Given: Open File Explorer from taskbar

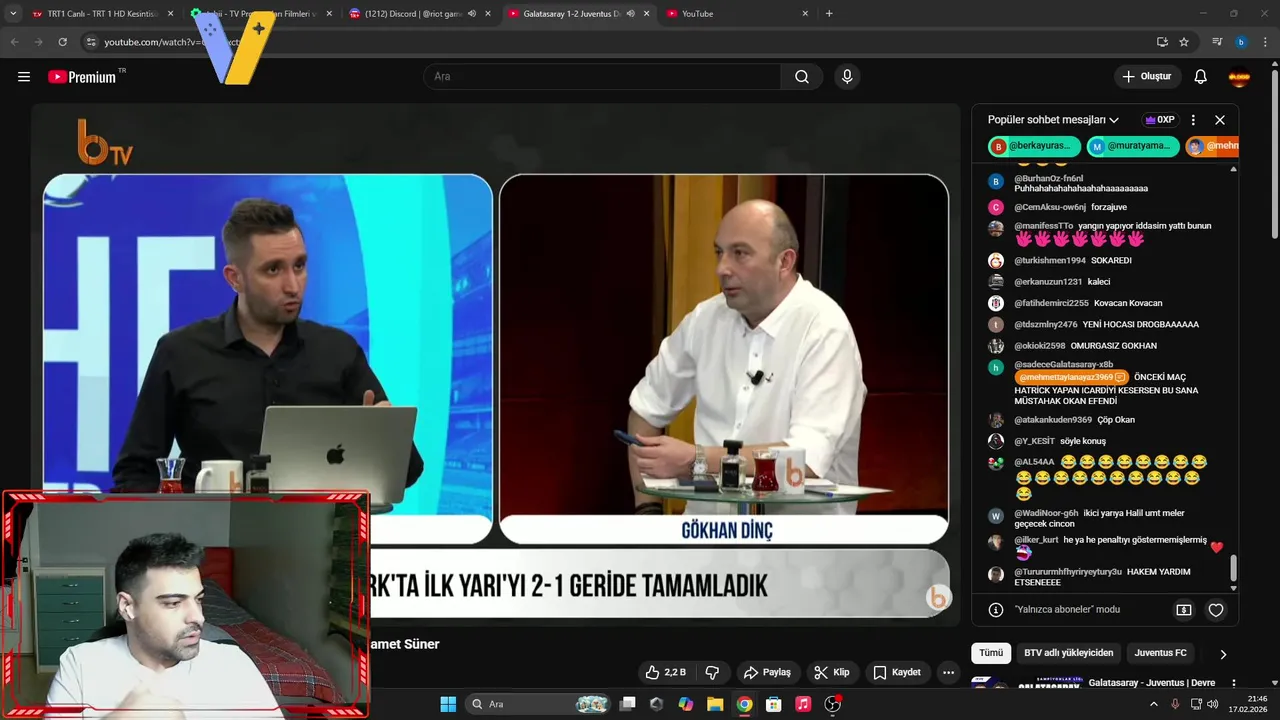Looking at the screenshot, I should tap(715, 704).
